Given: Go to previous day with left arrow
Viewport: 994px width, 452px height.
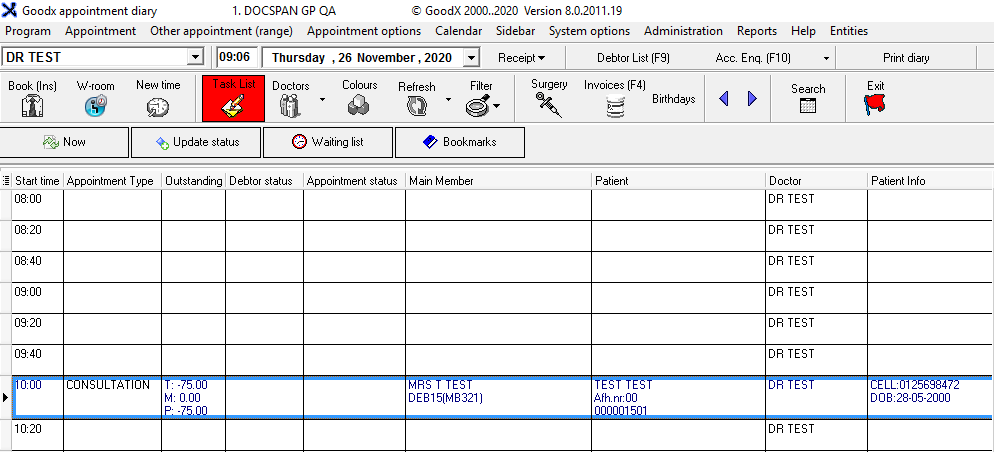Looking at the screenshot, I should pyautogui.click(x=724, y=98).
